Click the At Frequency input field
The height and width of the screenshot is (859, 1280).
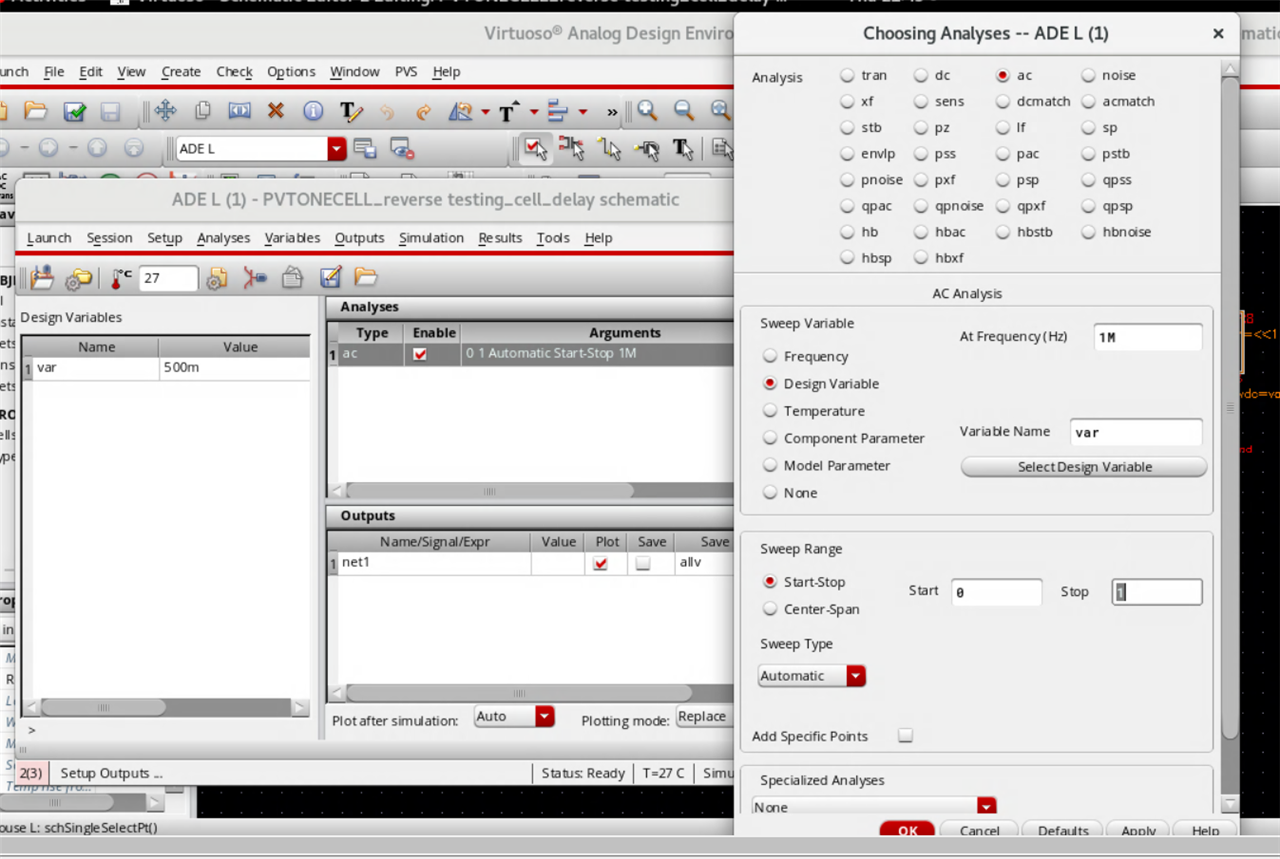coord(1147,337)
